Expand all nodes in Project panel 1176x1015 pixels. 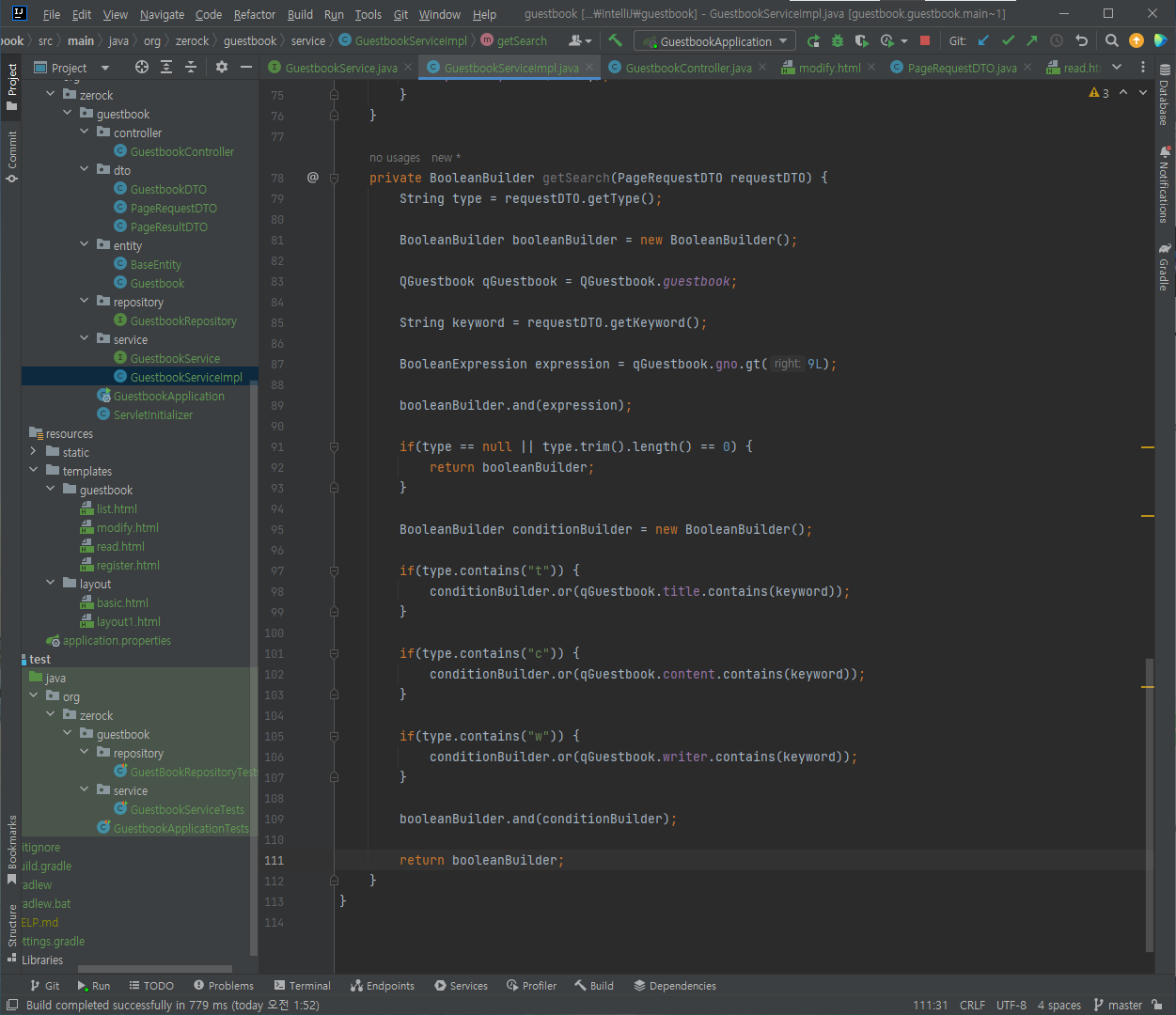click(166, 67)
